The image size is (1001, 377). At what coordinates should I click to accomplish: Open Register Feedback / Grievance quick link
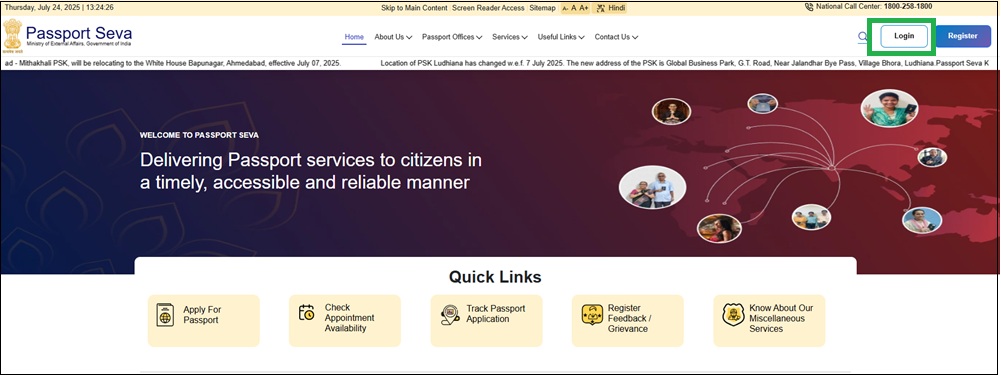tap(628, 320)
